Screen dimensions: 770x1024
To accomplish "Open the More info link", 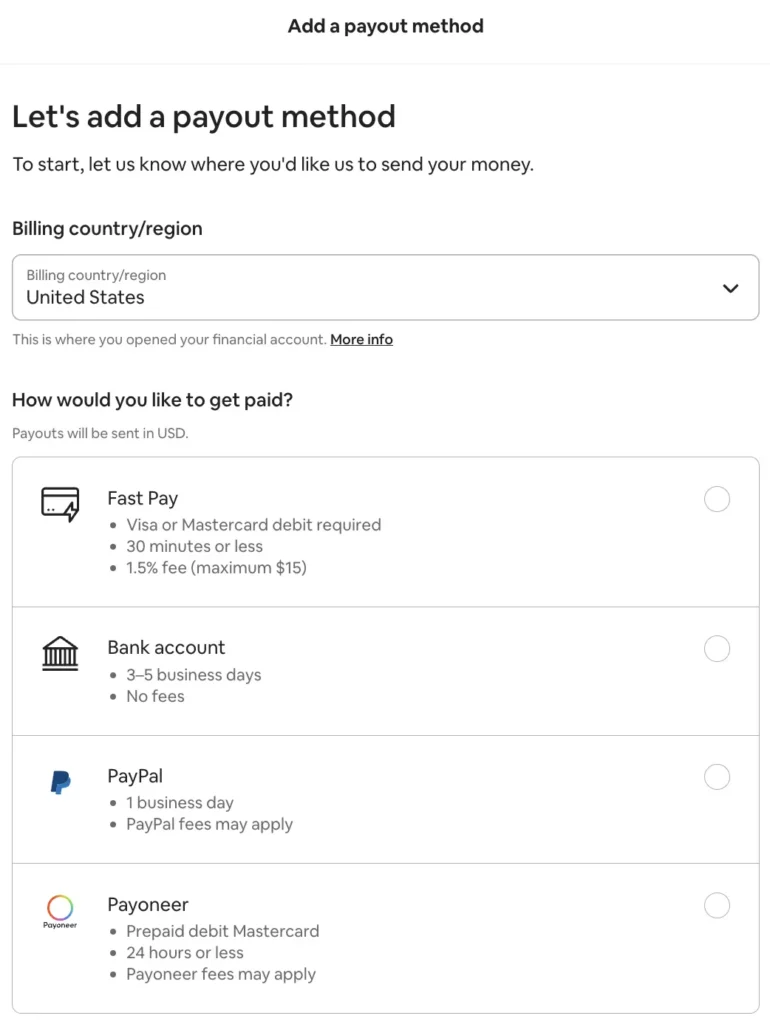I will 361,339.
